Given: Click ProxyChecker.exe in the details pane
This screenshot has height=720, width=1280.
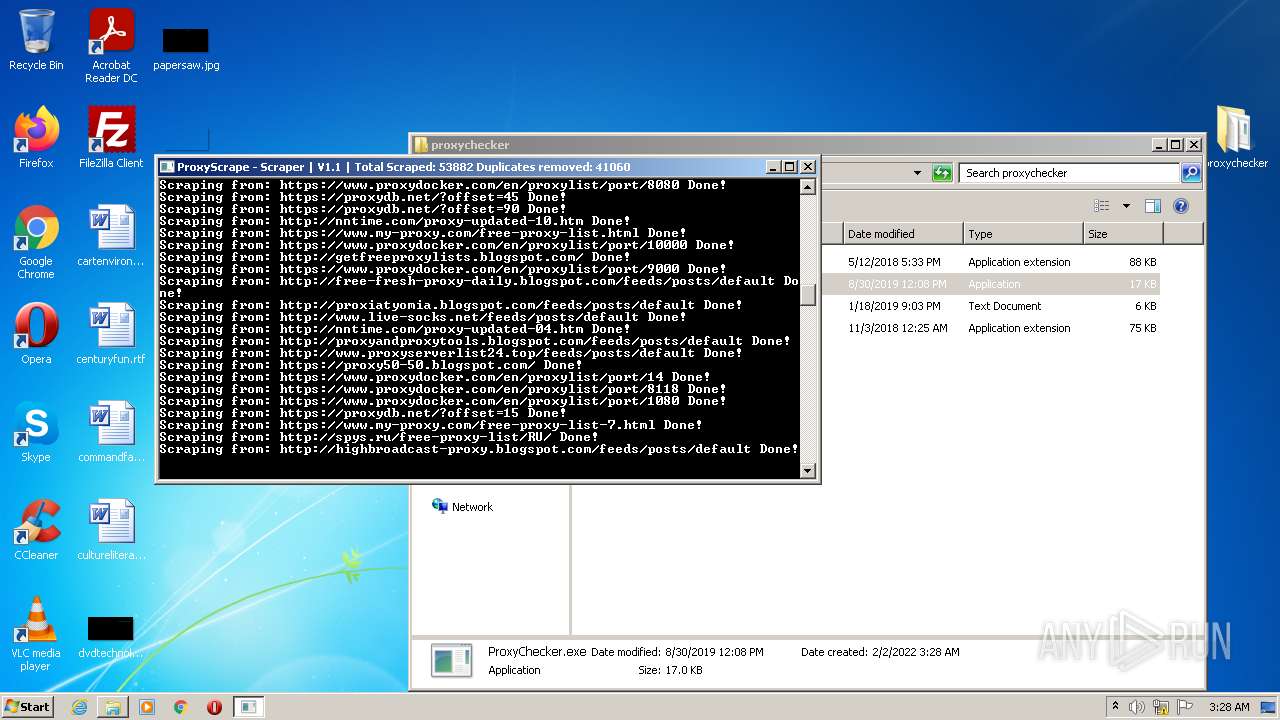Looking at the screenshot, I should pos(537,652).
